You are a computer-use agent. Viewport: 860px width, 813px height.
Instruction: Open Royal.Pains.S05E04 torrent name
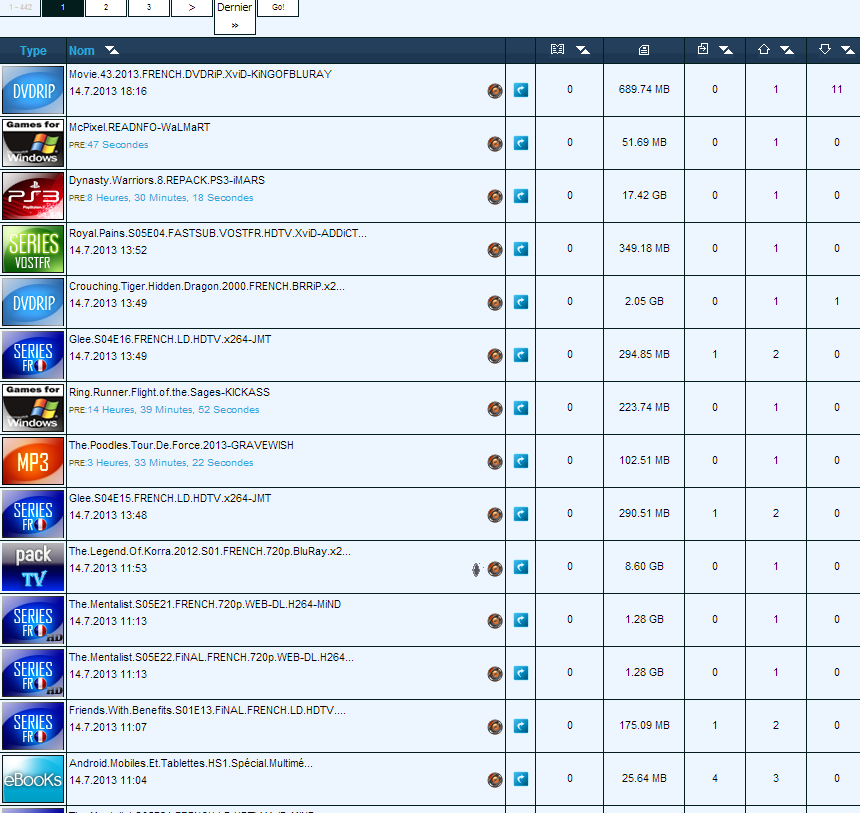[218, 233]
